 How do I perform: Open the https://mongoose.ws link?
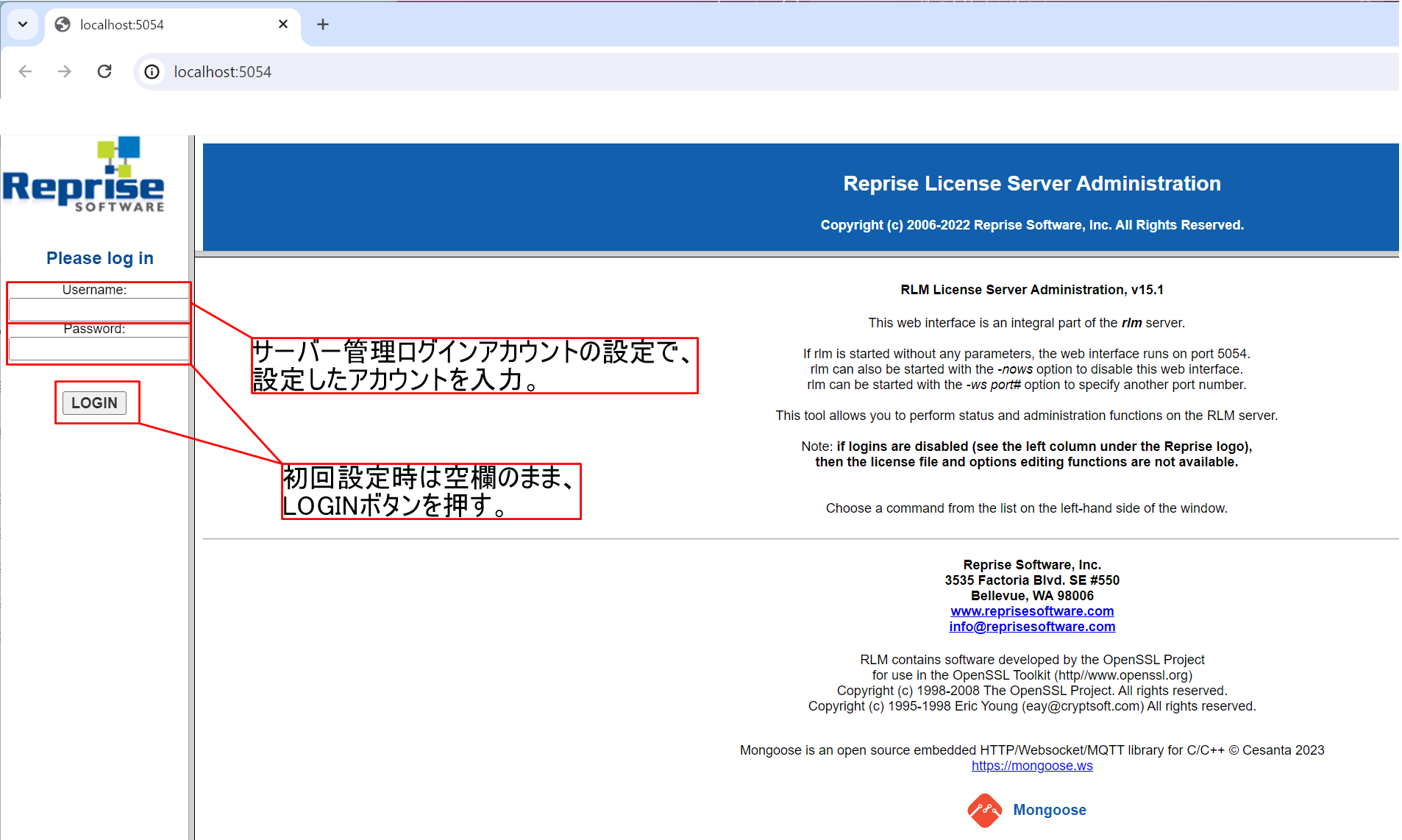[1032, 766]
